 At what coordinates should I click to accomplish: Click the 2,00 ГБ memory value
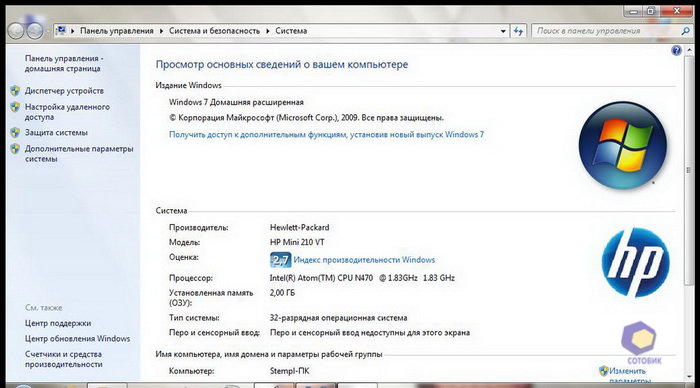[282, 293]
